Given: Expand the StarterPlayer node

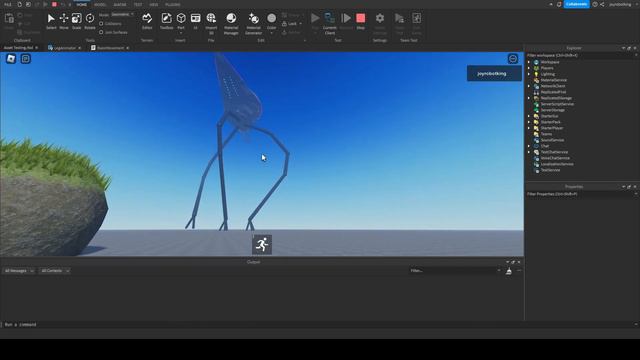Looking at the screenshot, I should pos(529,128).
